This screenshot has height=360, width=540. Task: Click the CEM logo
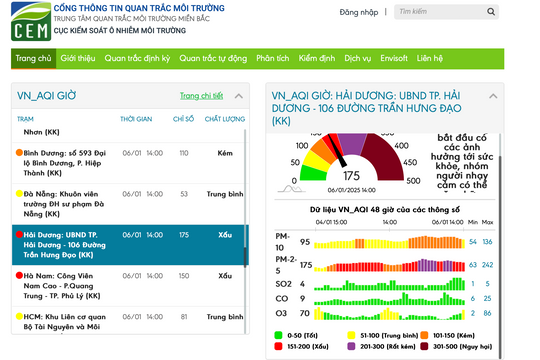(x=31, y=21)
